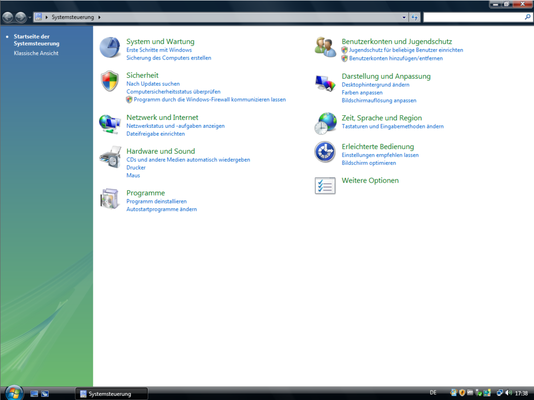Click Erste Schritte mit Windows
This screenshot has height=400, width=534.
(x=159, y=50)
